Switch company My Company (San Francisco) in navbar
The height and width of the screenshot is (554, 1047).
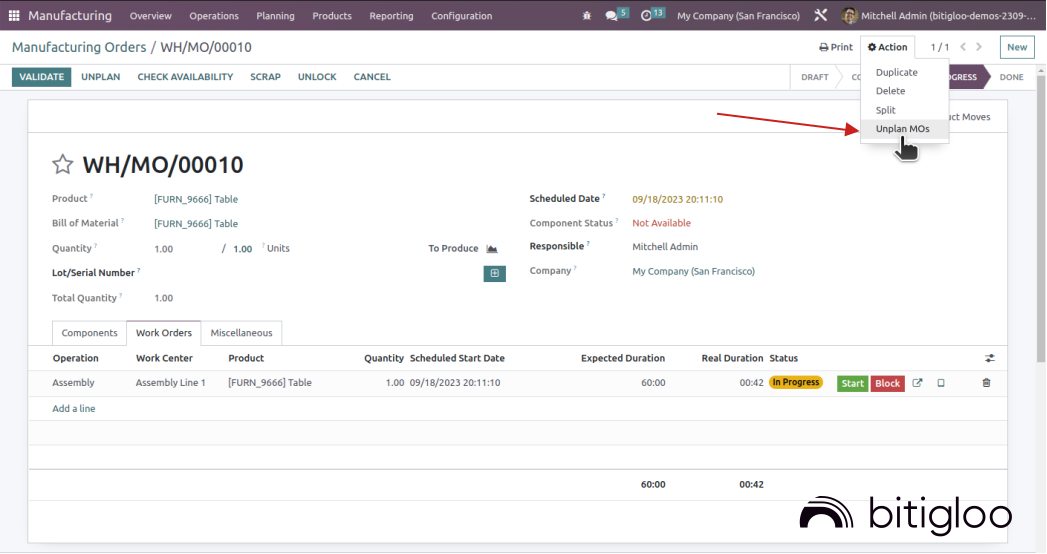(x=739, y=15)
